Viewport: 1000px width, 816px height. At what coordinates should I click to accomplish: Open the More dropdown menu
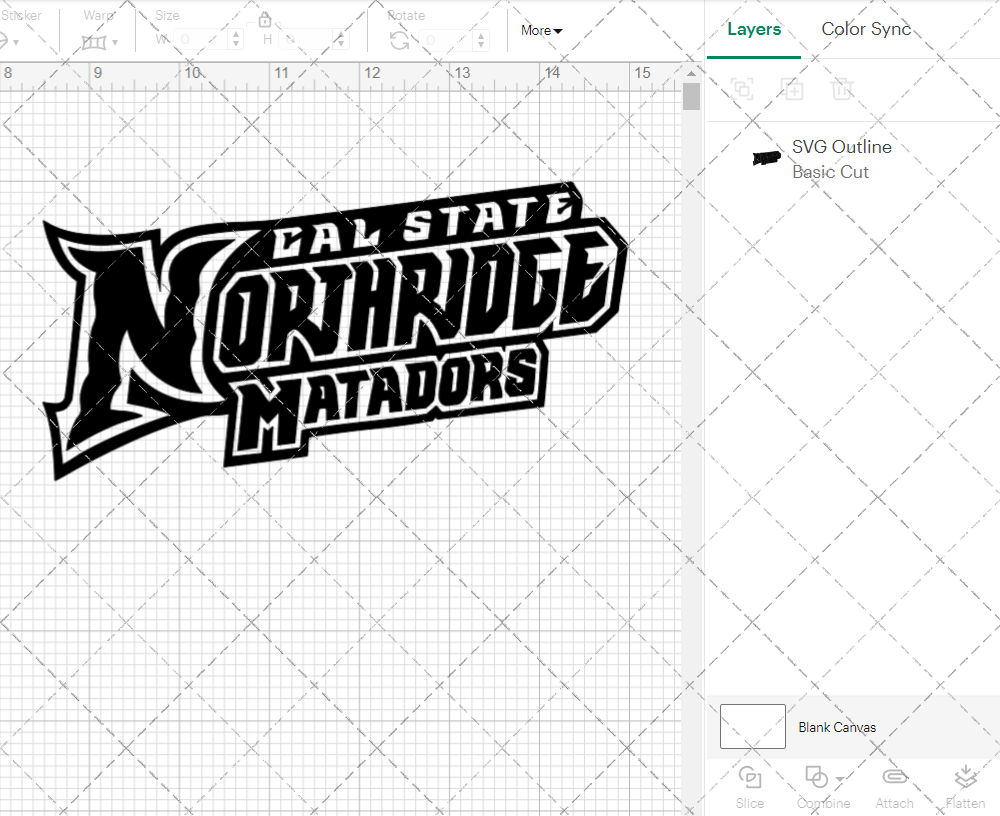click(x=540, y=30)
